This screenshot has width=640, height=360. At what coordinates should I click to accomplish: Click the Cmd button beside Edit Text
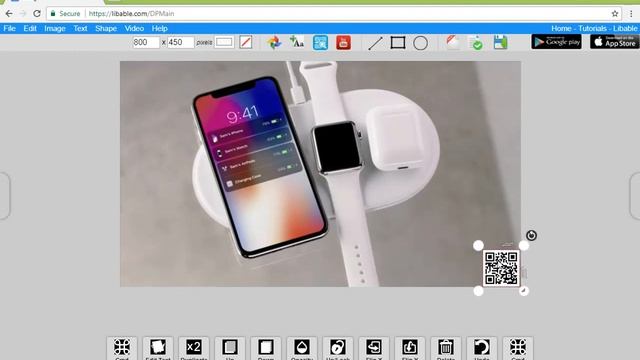click(122, 349)
